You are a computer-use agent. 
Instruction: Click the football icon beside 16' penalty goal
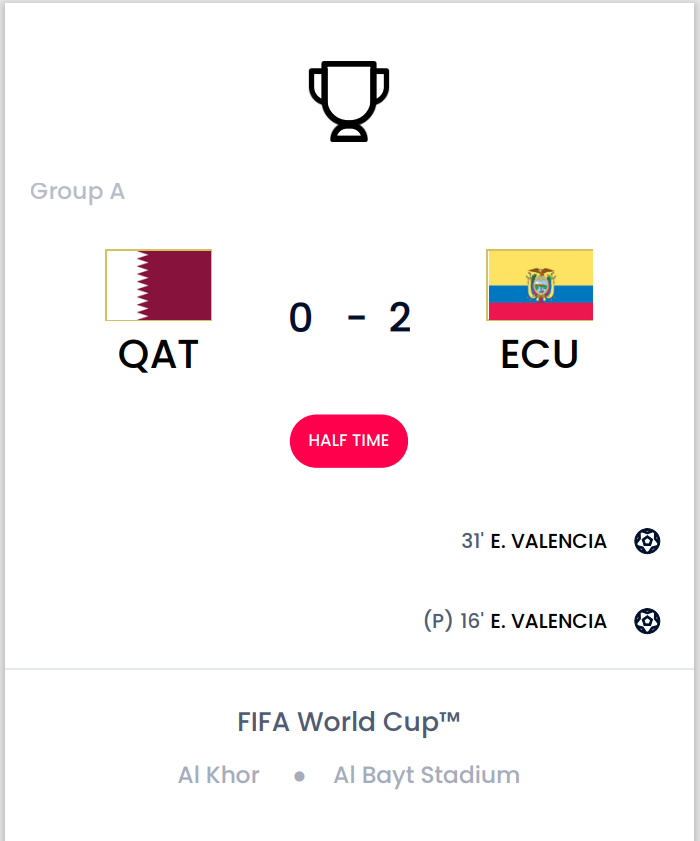[x=647, y=621]
